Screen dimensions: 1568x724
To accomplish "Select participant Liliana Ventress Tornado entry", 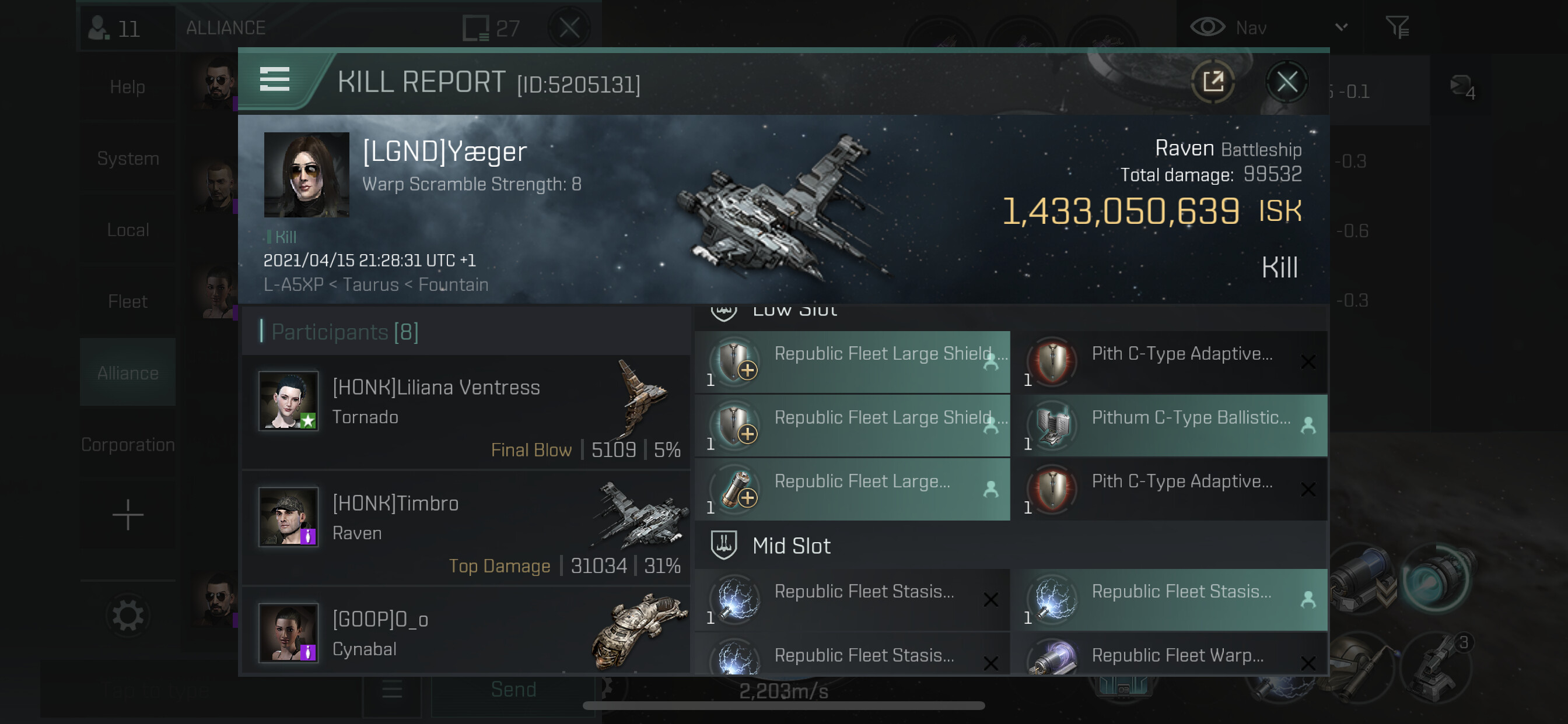I will coord(466,412).
